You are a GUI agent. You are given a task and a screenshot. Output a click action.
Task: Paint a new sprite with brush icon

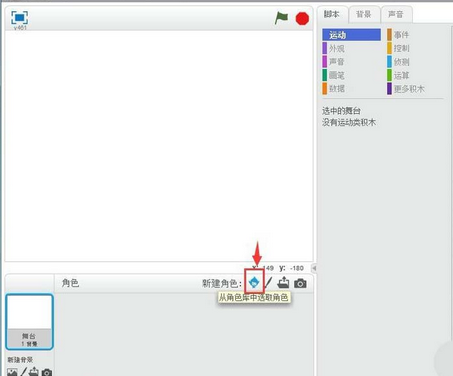269,283
